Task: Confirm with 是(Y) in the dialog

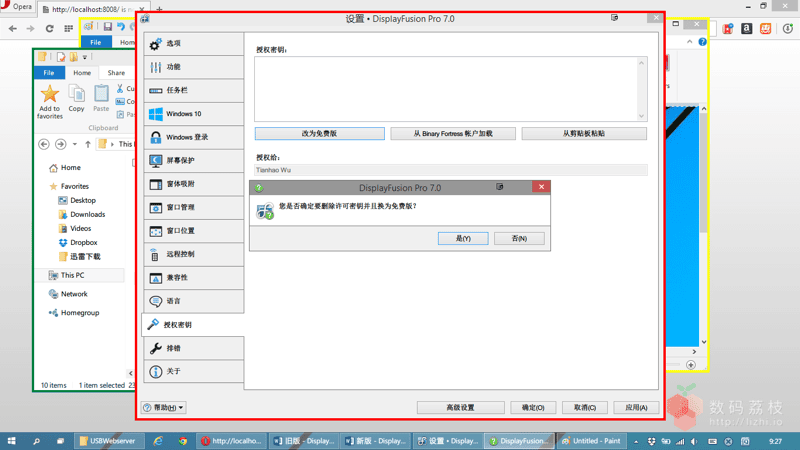Action: click(x=463, y=238)
